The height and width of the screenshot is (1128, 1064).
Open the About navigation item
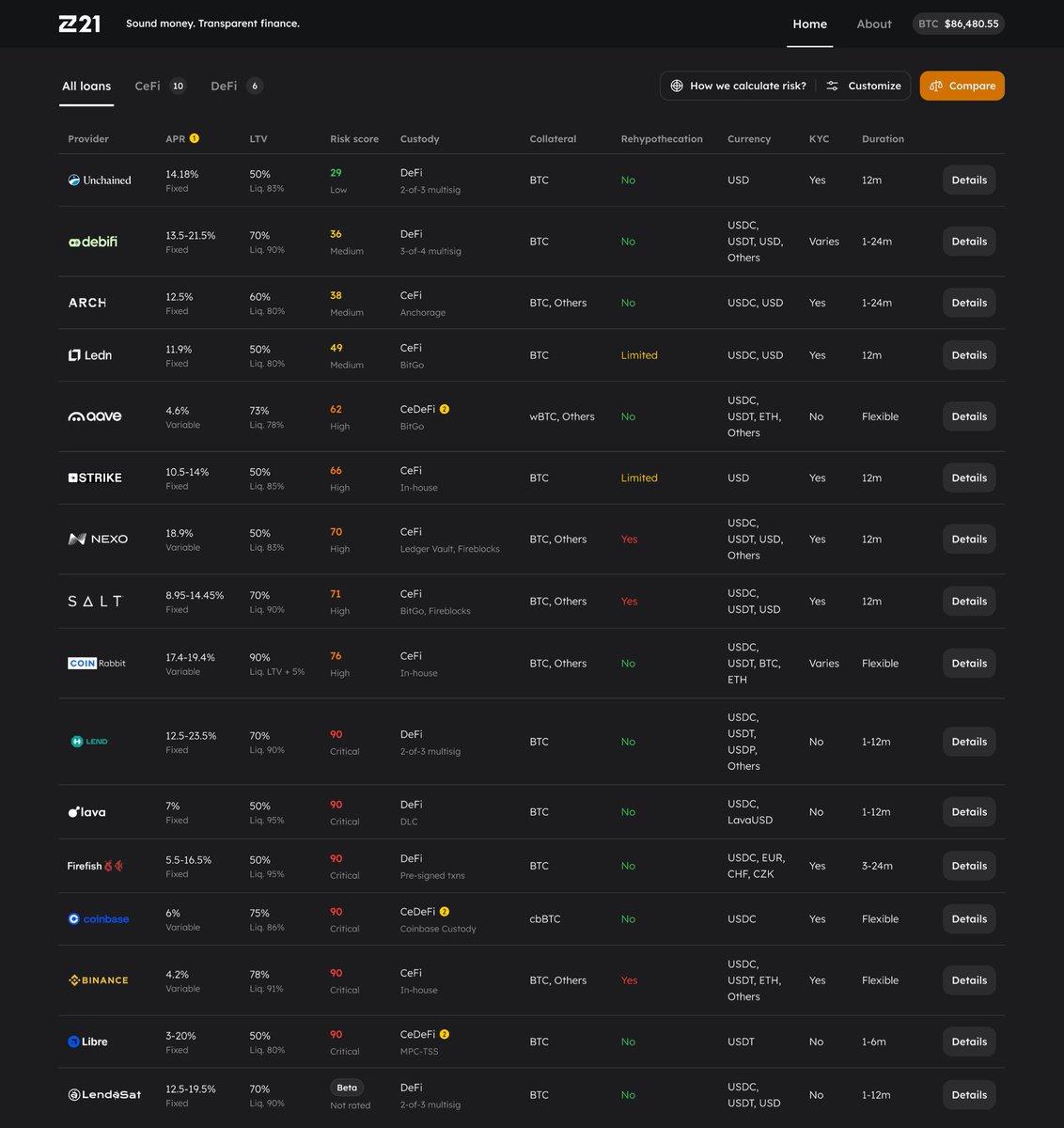click(874, 23)
